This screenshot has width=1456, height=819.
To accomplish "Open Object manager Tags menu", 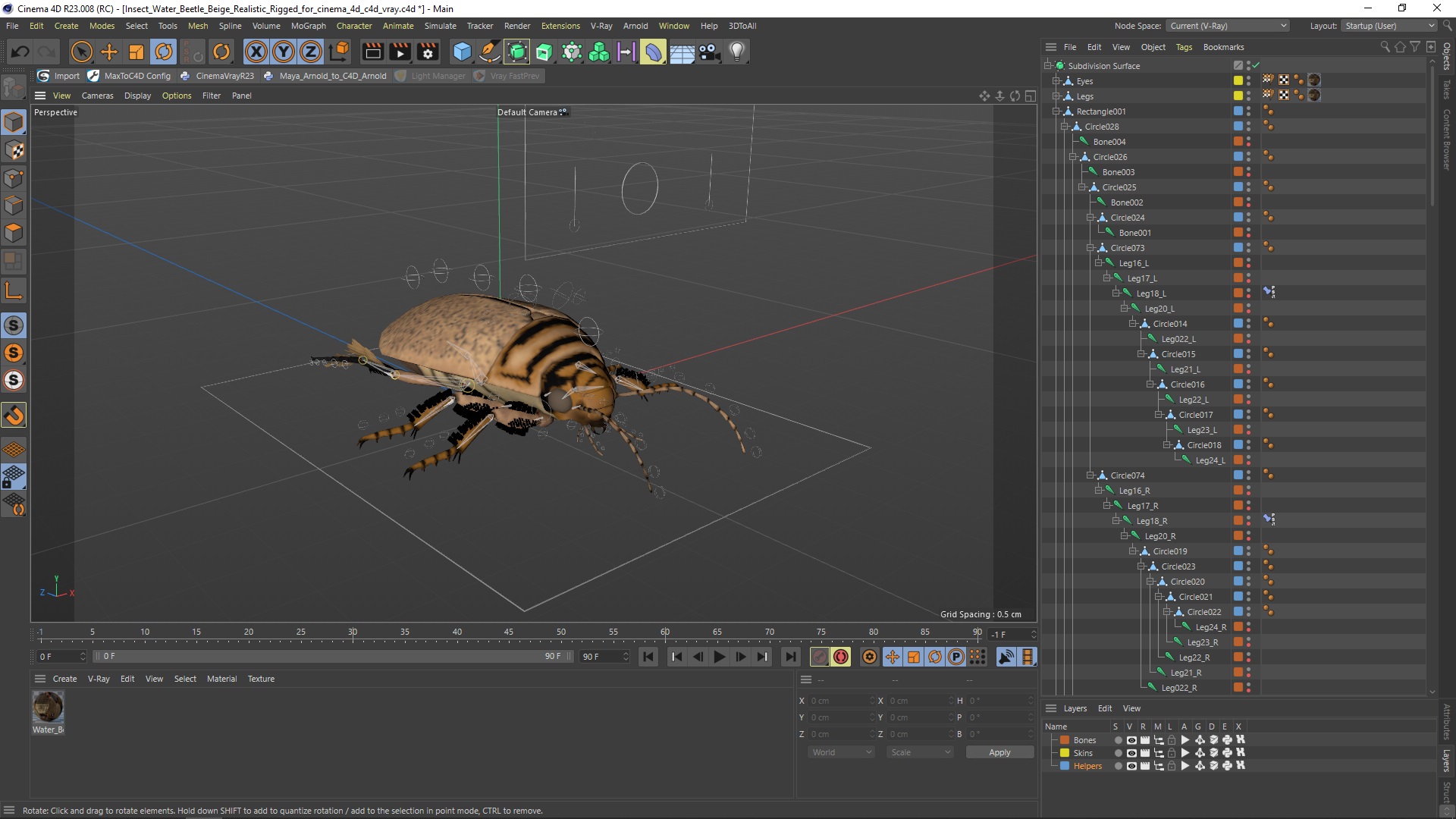I will 1184,47.
